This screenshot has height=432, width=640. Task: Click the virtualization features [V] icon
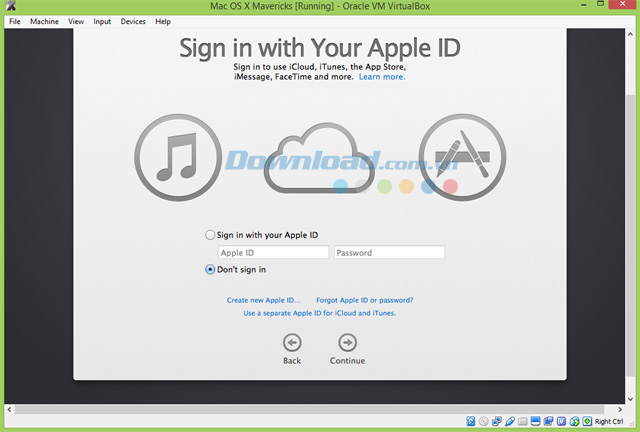pos(561,421)
